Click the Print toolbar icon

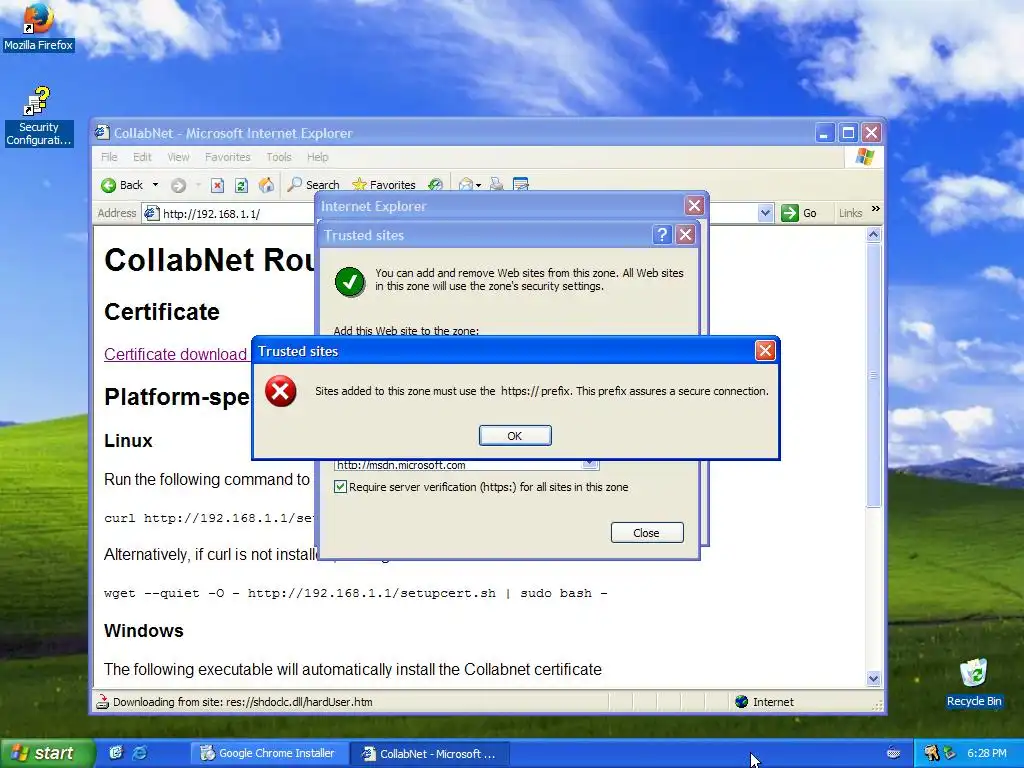[496, 185]
